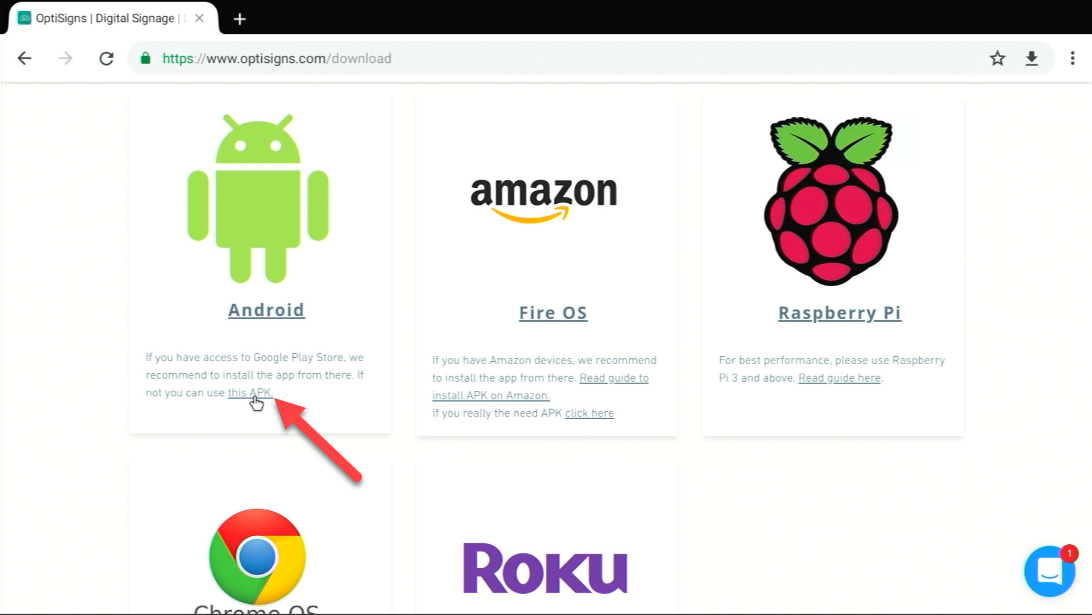Reload the OptiSigns download page
This screenshot has height=615, width=1092.
click(x=106, y=59)
